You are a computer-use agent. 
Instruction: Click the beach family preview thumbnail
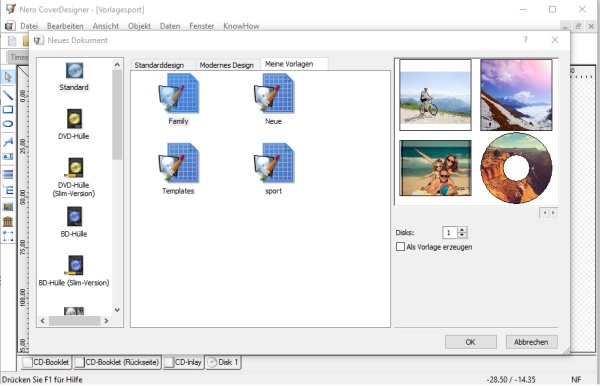click(x=435, y=168)
